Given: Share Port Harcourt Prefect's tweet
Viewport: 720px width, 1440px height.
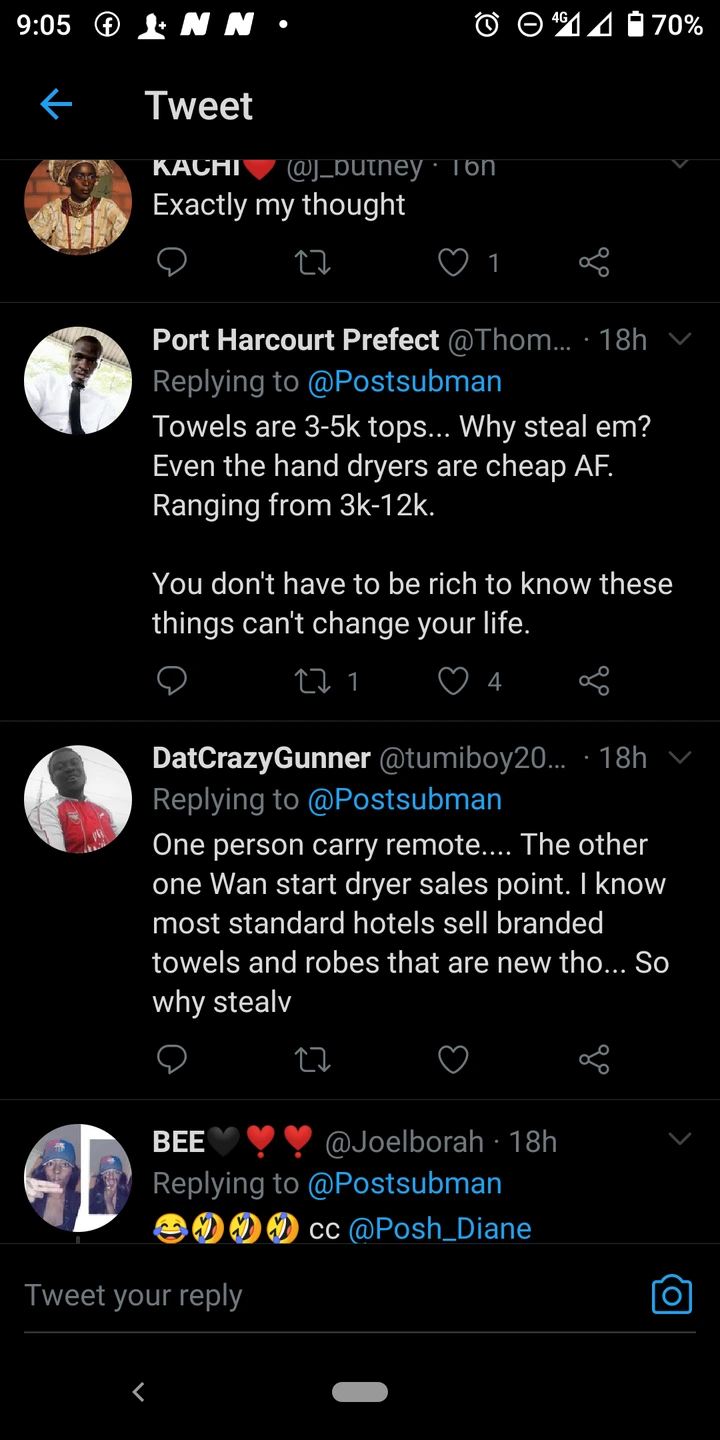Looking at the screenshot, I should (x=594, y=681).
